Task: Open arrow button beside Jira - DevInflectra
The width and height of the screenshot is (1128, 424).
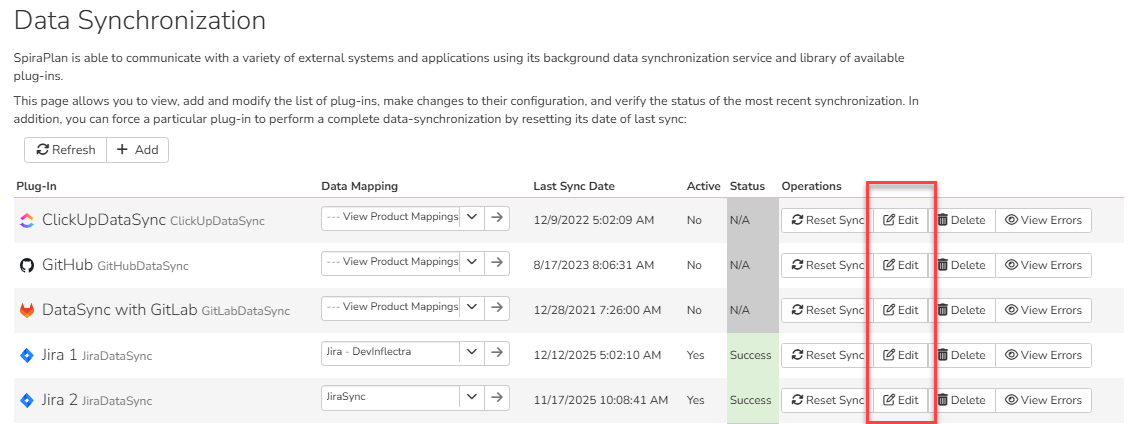Action: click(x=497, y=353)
